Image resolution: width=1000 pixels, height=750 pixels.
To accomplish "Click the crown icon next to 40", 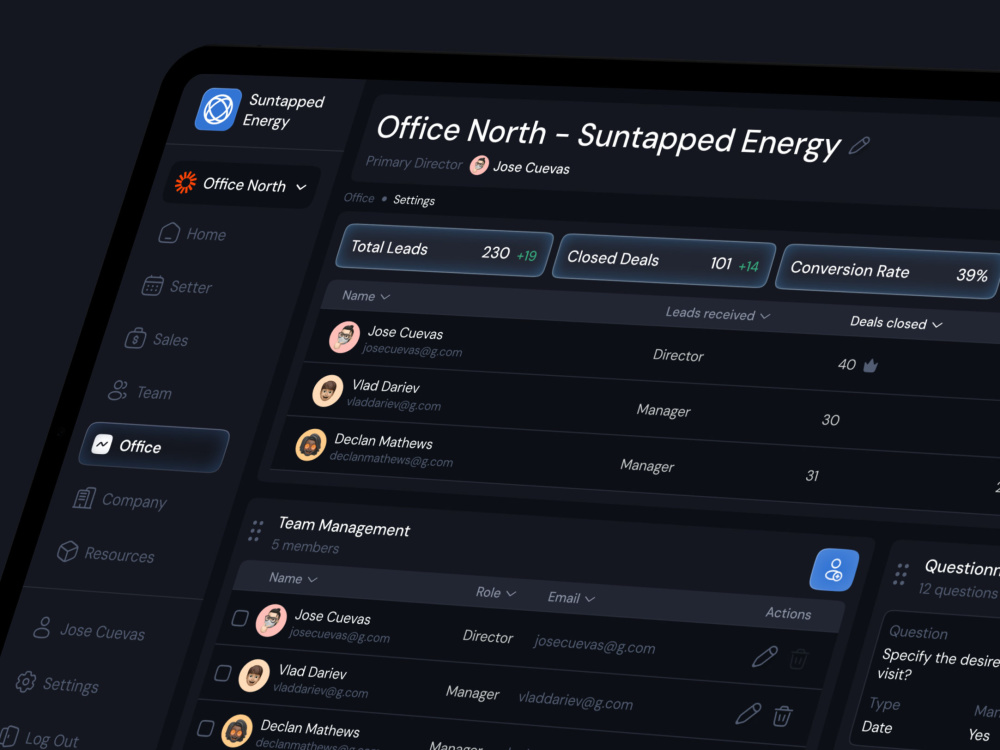I will pos(871,365).
